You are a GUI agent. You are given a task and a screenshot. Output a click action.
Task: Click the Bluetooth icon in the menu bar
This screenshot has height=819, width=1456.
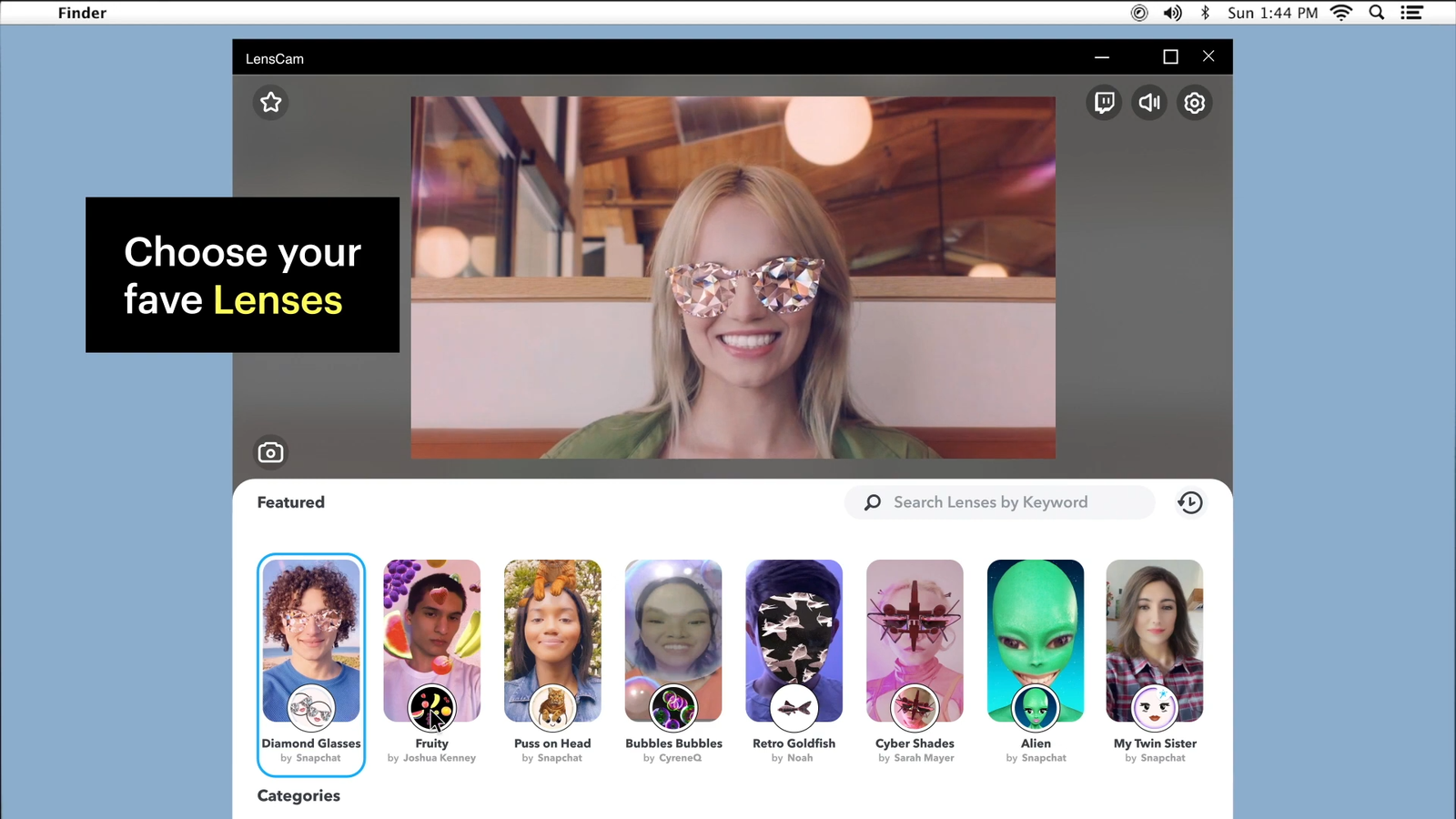[x=1204, y=12]
